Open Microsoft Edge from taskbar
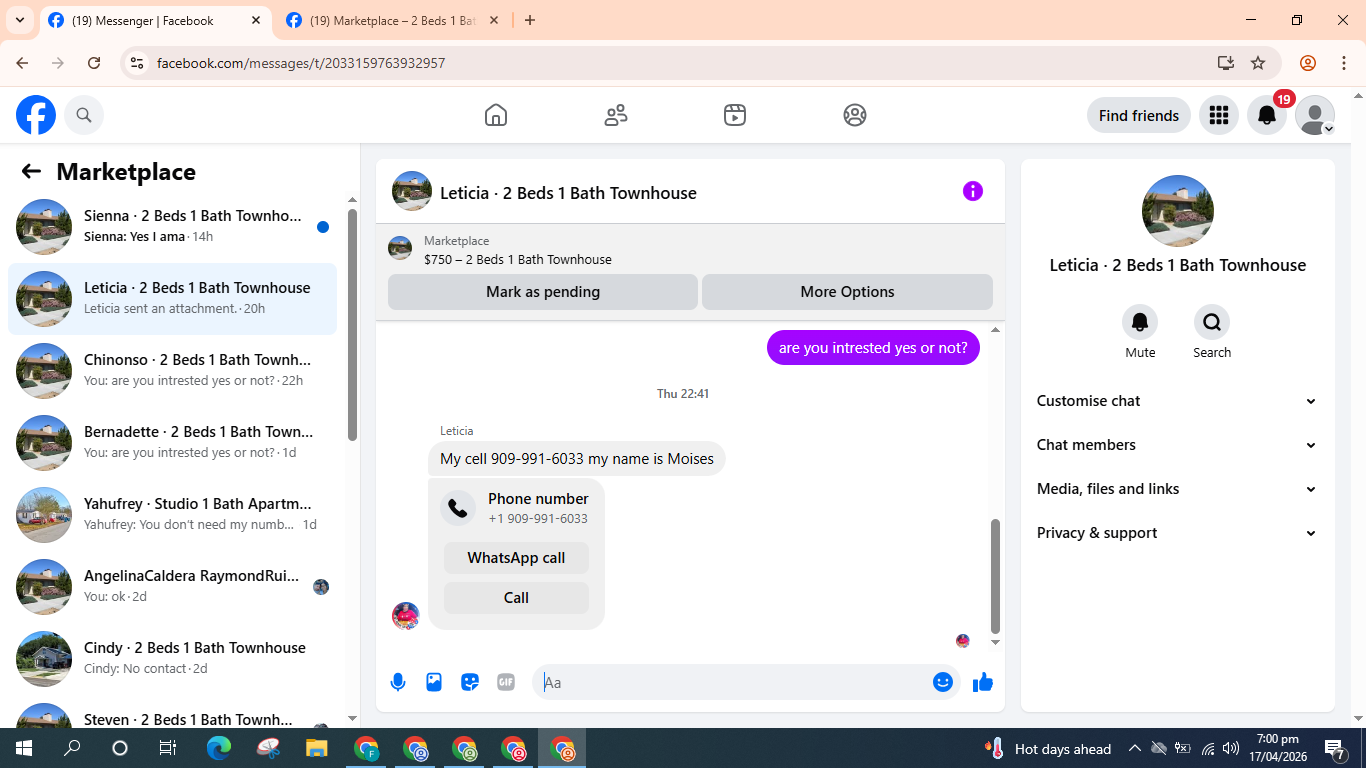This screenshot has height=768, width=1366. coord(219,748)
